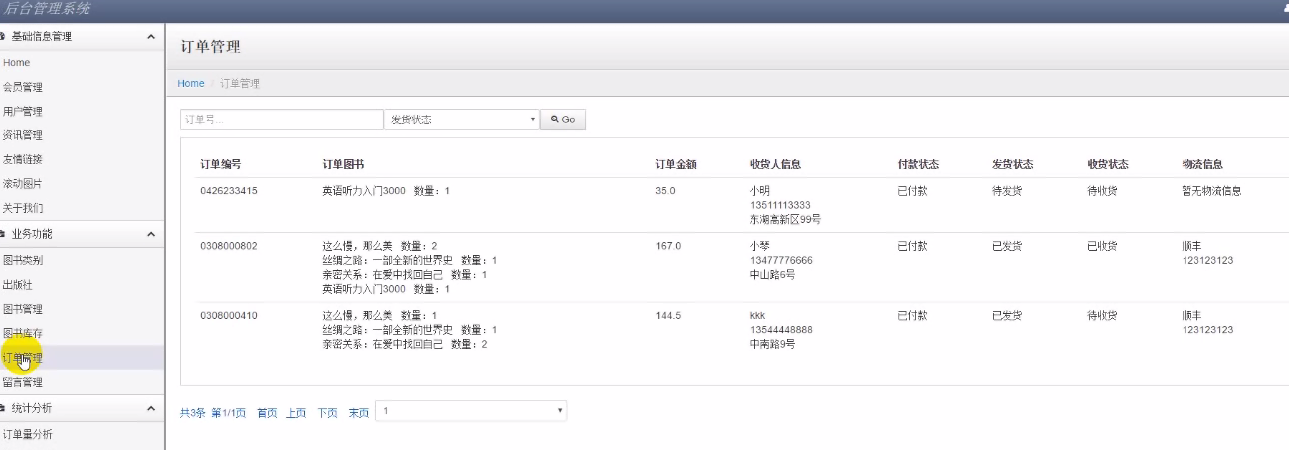Go to 上页 previous page link

[x=297, y=412]
